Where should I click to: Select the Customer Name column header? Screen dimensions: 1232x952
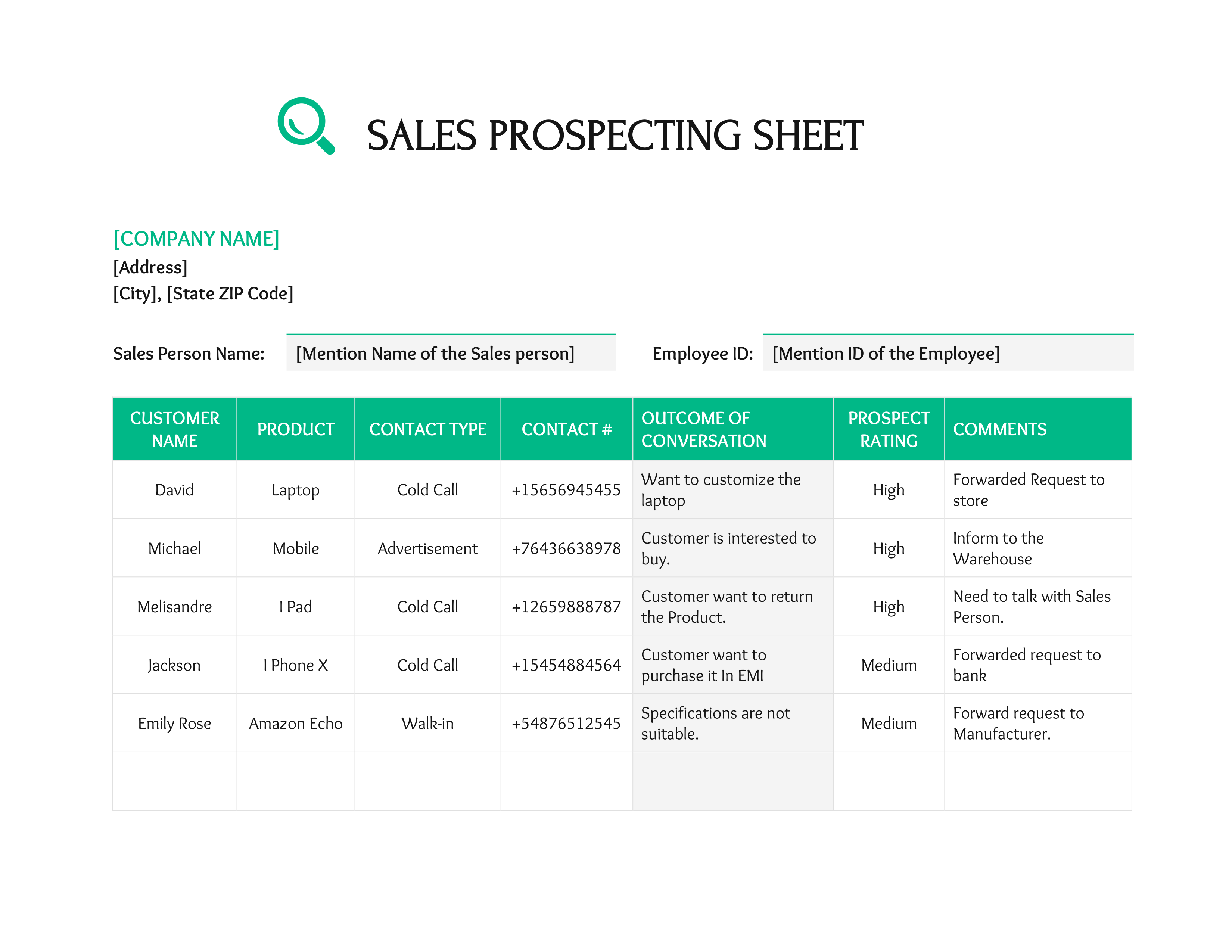175,429
